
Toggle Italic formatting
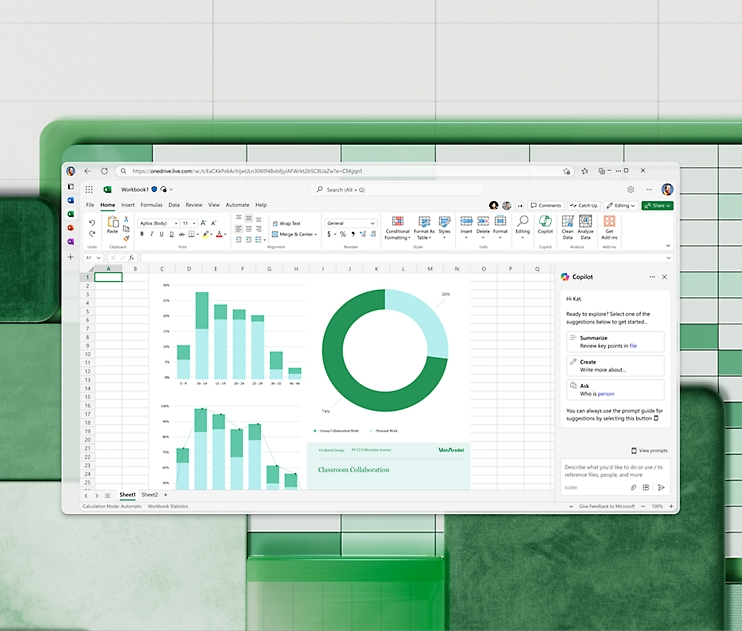pyautogui.click(x=153, y=234)
